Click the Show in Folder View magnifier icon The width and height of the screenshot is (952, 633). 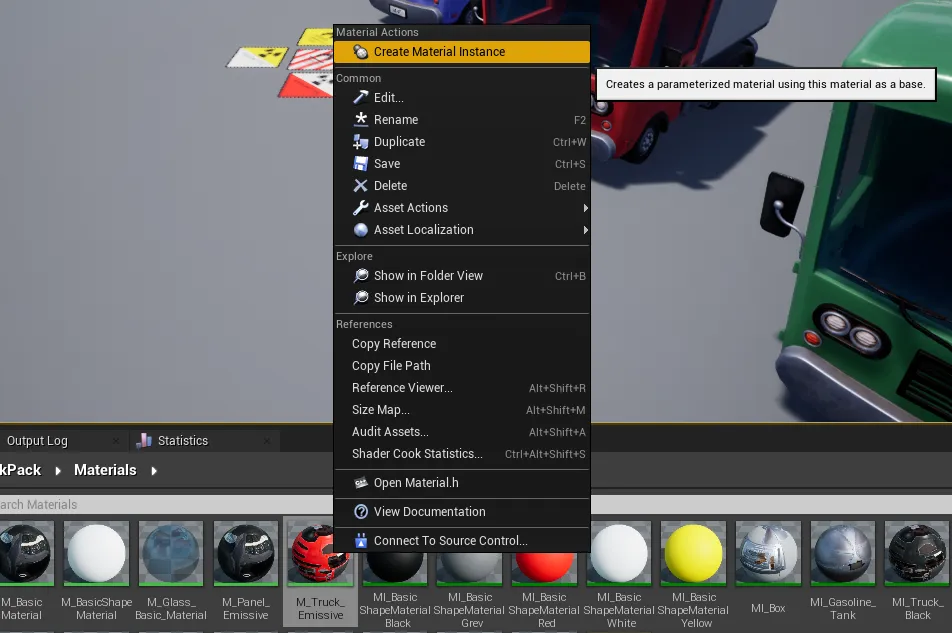pyautogui.click(x=361, y=275)
